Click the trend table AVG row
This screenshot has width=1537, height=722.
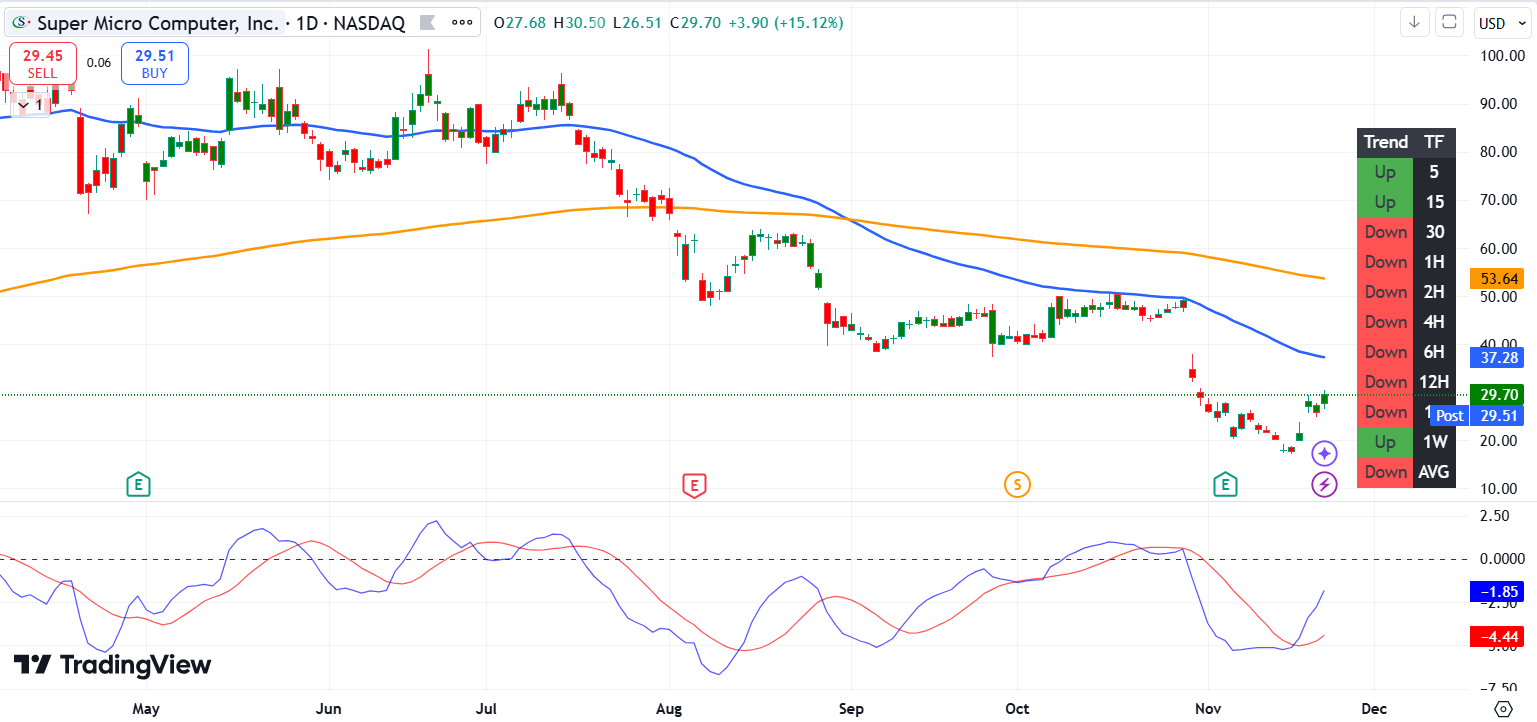click(x=1406, y=472)
